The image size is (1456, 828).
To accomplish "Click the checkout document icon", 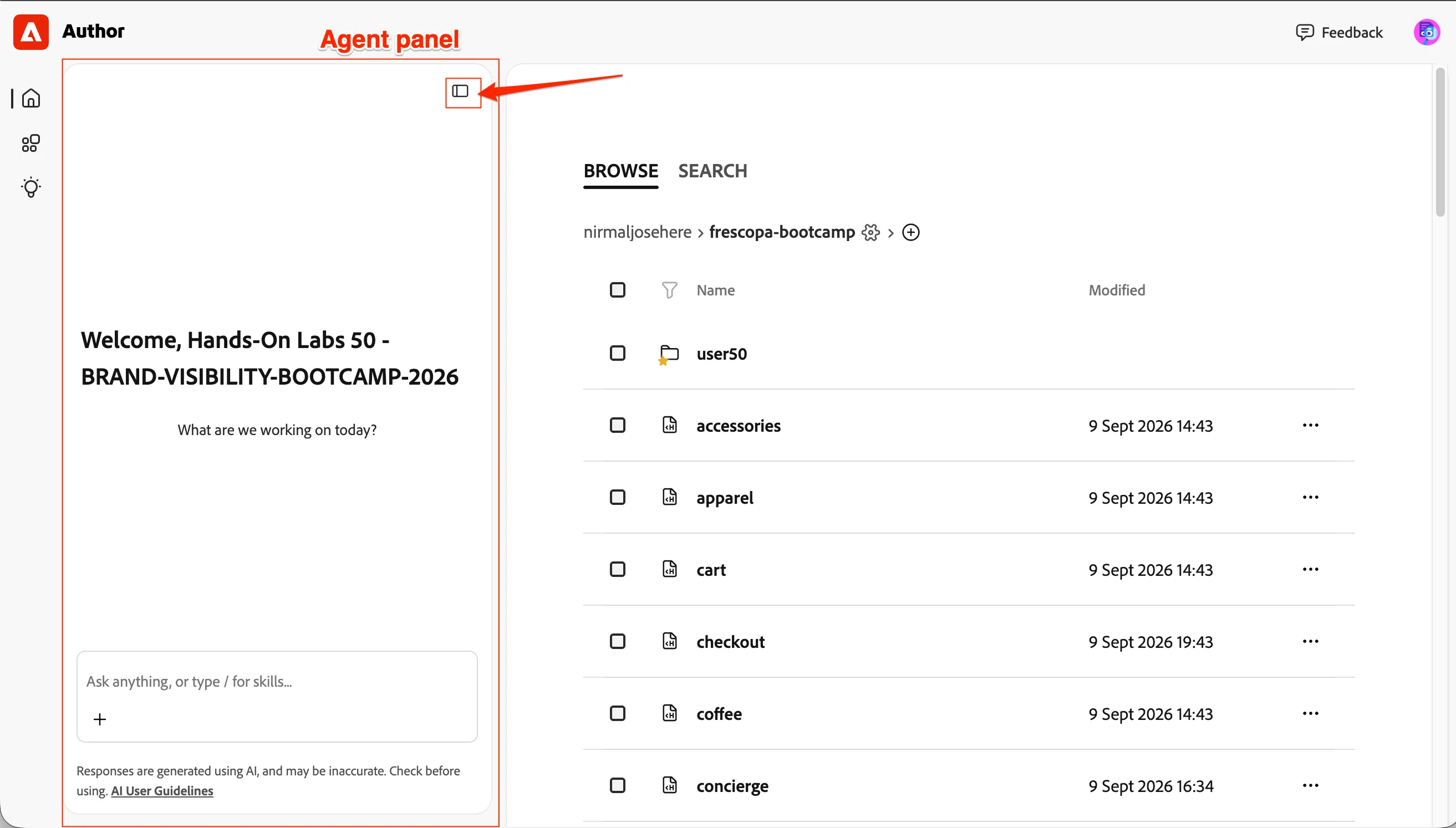I will 669,641.
